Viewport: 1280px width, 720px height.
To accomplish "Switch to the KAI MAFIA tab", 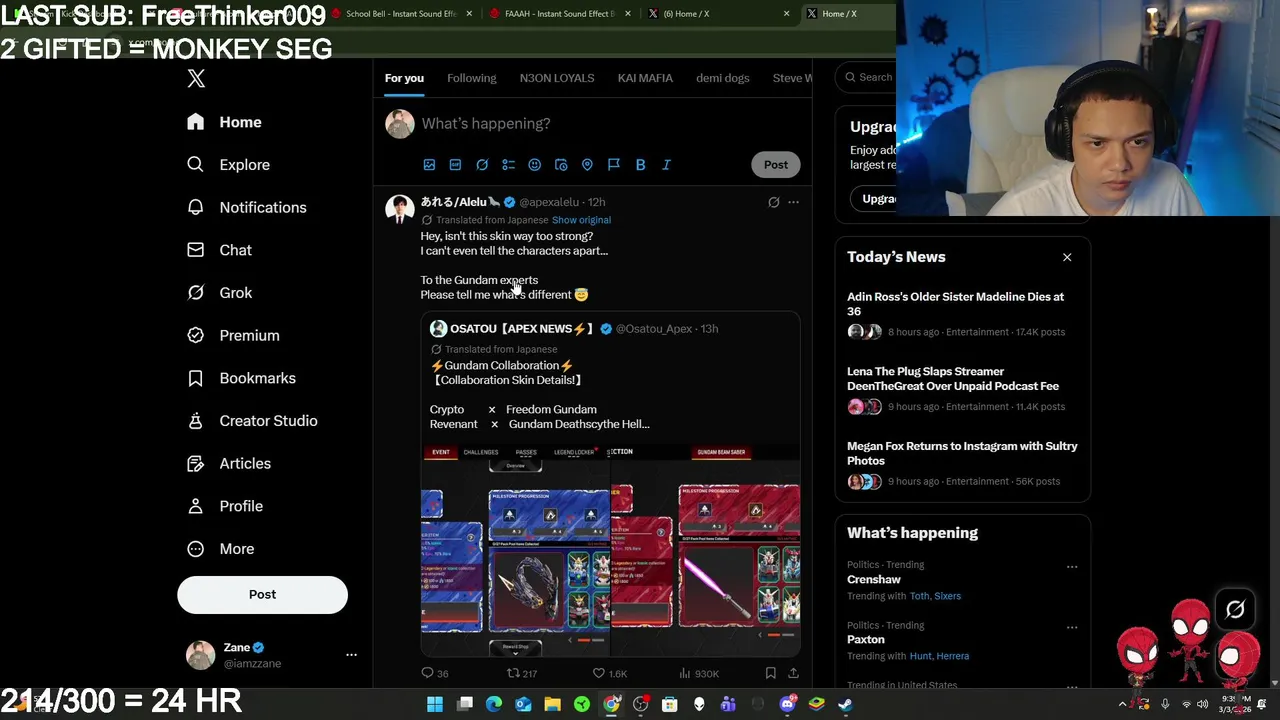I will (x=645, y=78).
